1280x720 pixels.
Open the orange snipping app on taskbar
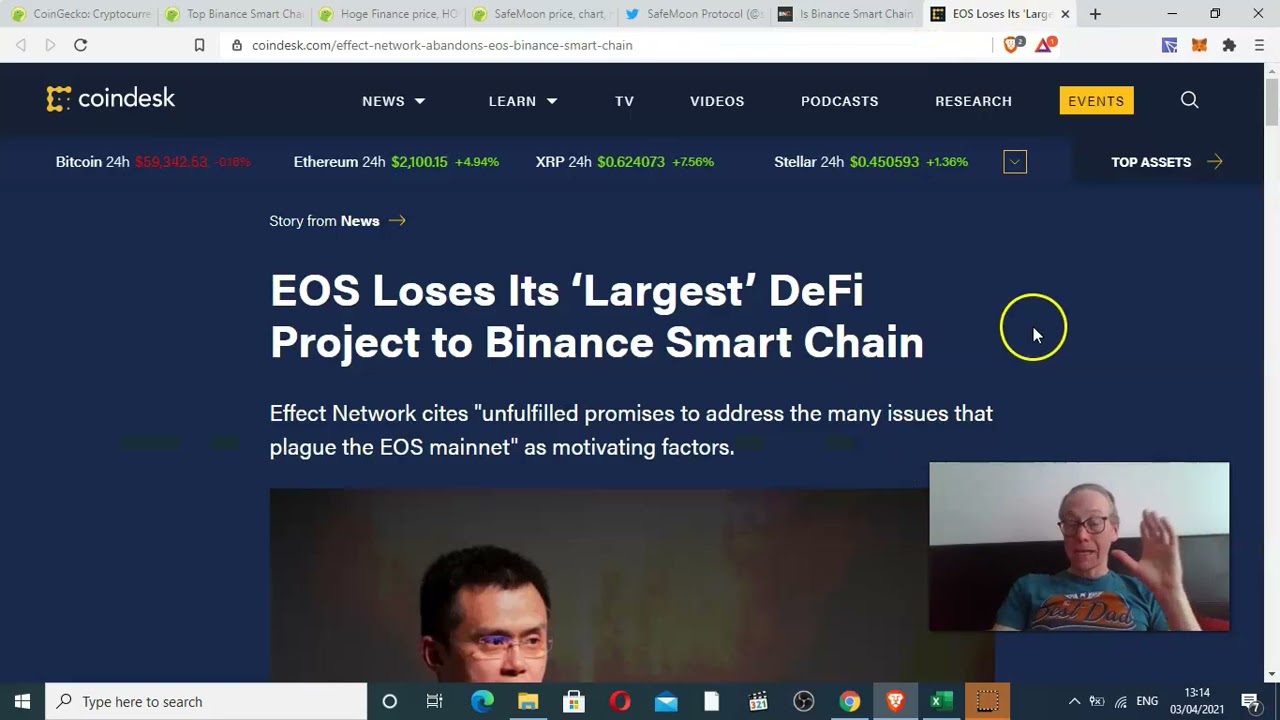(x=987, y=701)
